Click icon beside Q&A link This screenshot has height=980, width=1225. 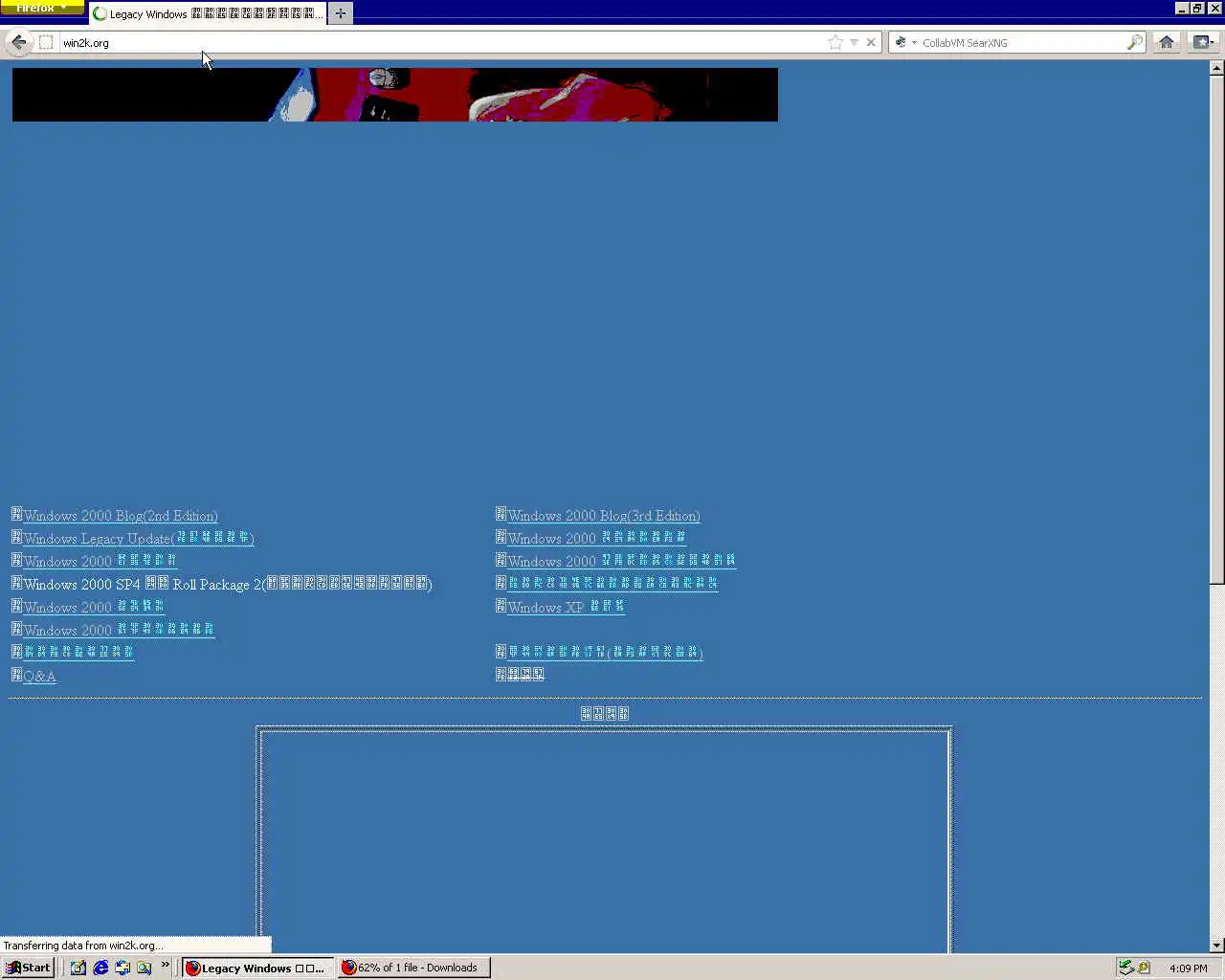(16, 675)
